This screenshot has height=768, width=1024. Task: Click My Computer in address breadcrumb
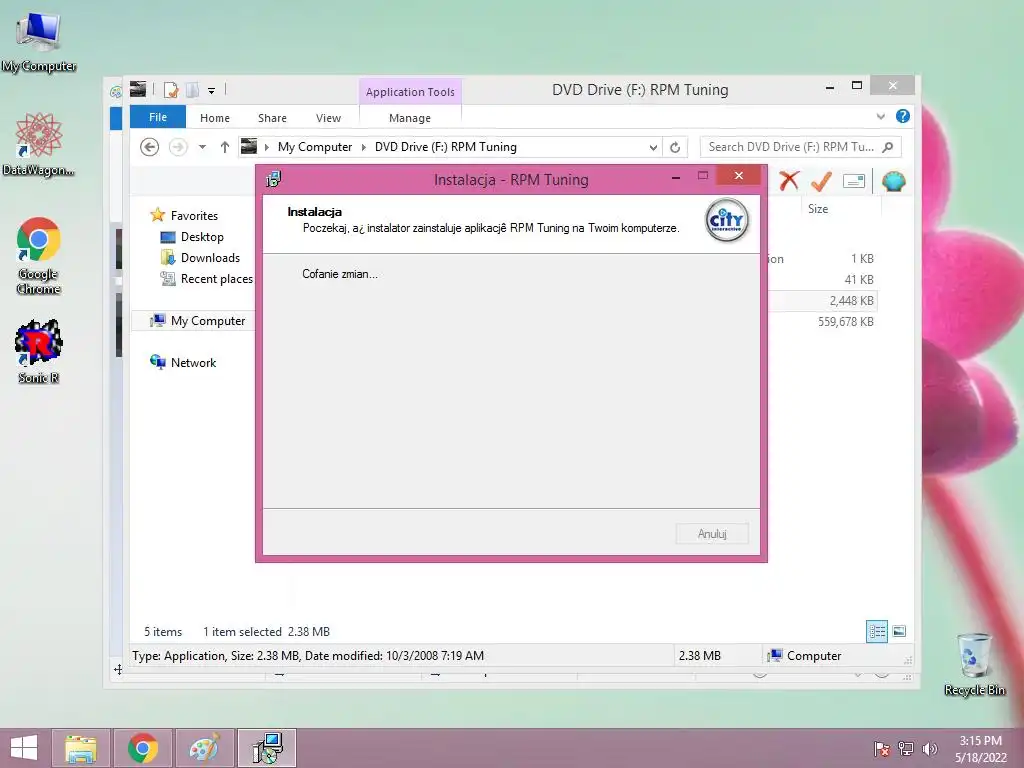[x=315, y=147]
